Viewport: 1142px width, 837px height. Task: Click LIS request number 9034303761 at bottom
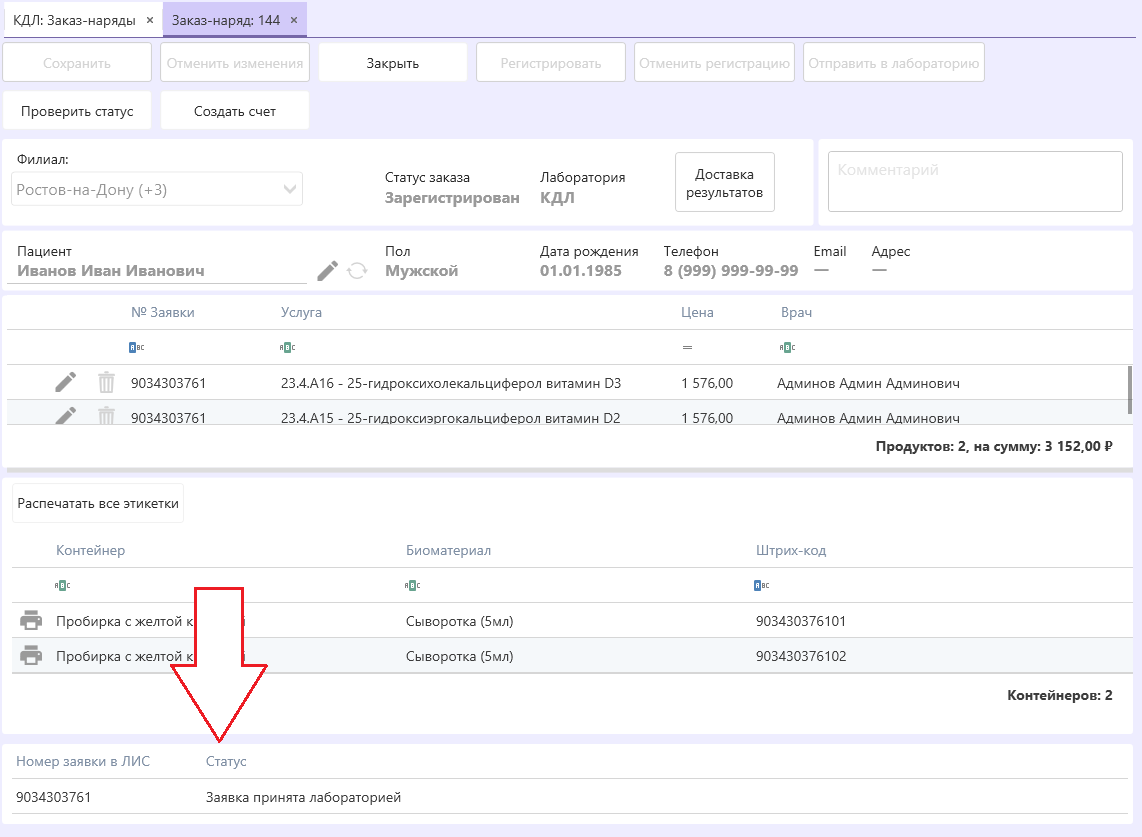coord(53,797)
